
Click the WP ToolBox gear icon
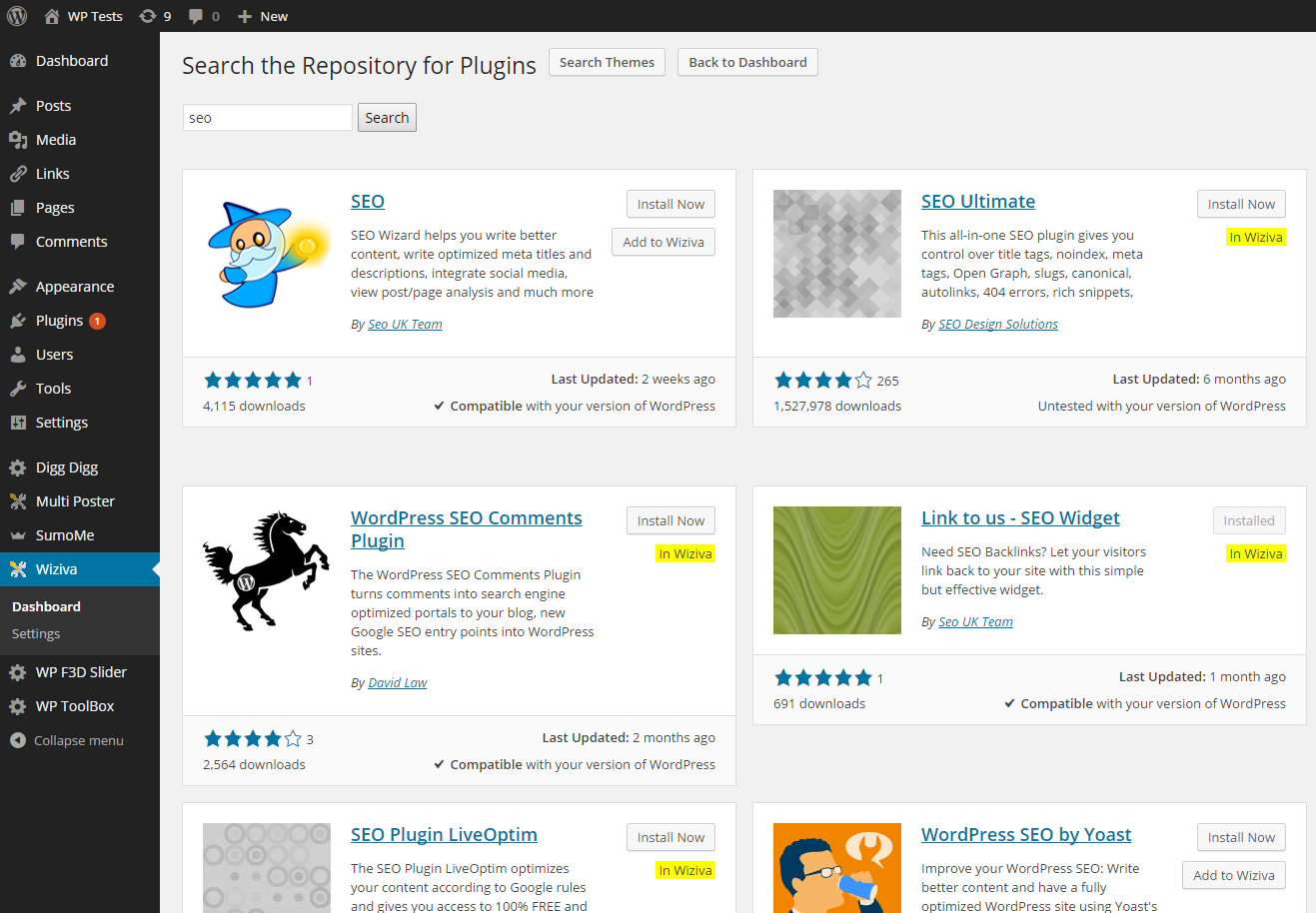[18, 706]
